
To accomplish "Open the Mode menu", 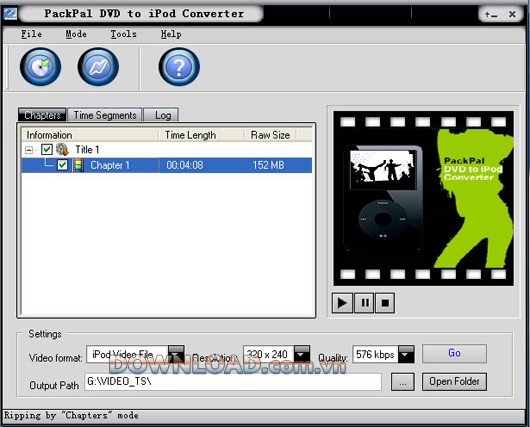I will click(76, 34).
